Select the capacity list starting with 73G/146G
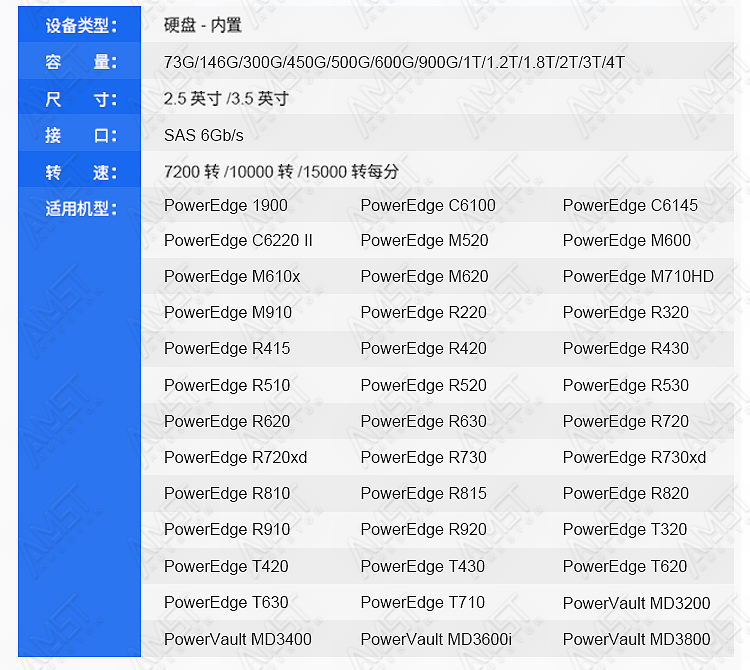The width and height of the screenshot is (750, 670). 394,62
